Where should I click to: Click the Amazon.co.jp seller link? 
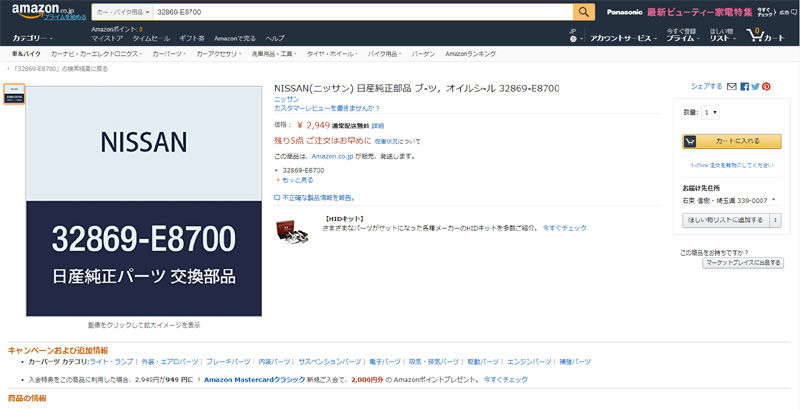pyautogui.click(x=333, y=157)
